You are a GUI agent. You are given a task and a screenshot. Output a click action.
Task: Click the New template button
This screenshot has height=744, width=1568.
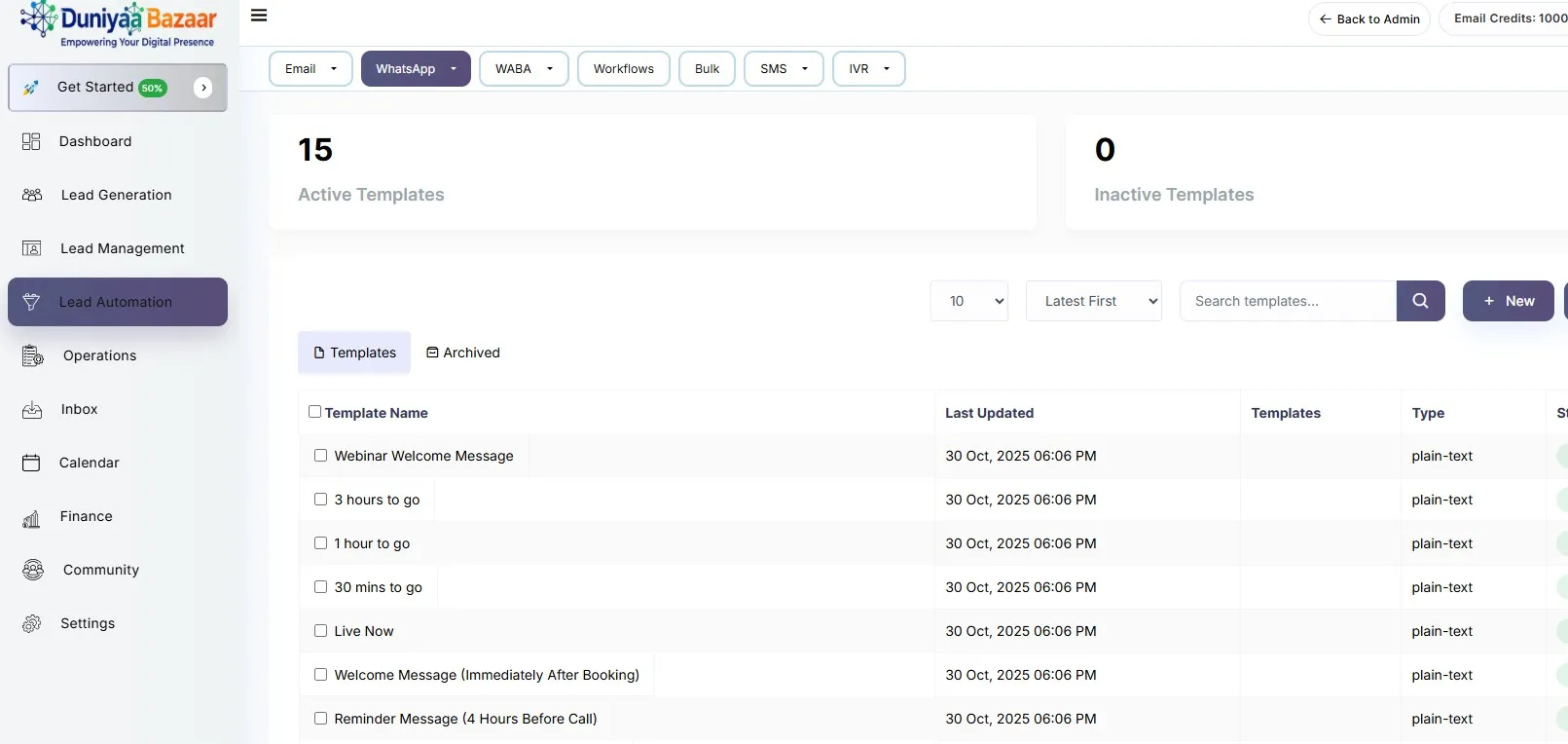(x=1508, y=301)
